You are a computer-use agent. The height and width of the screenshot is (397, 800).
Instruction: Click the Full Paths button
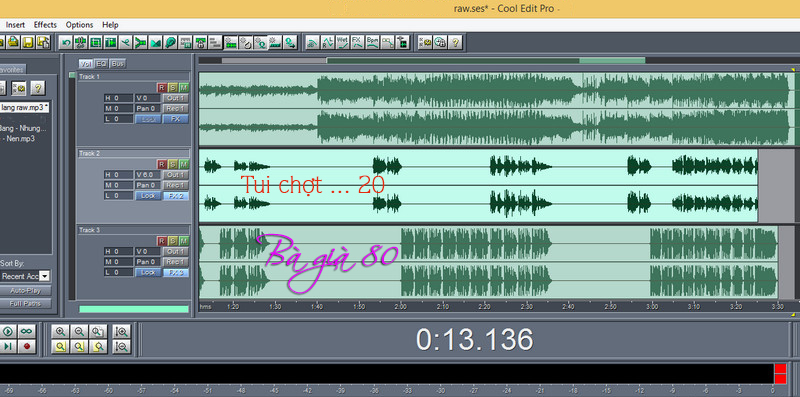(26, 304)
